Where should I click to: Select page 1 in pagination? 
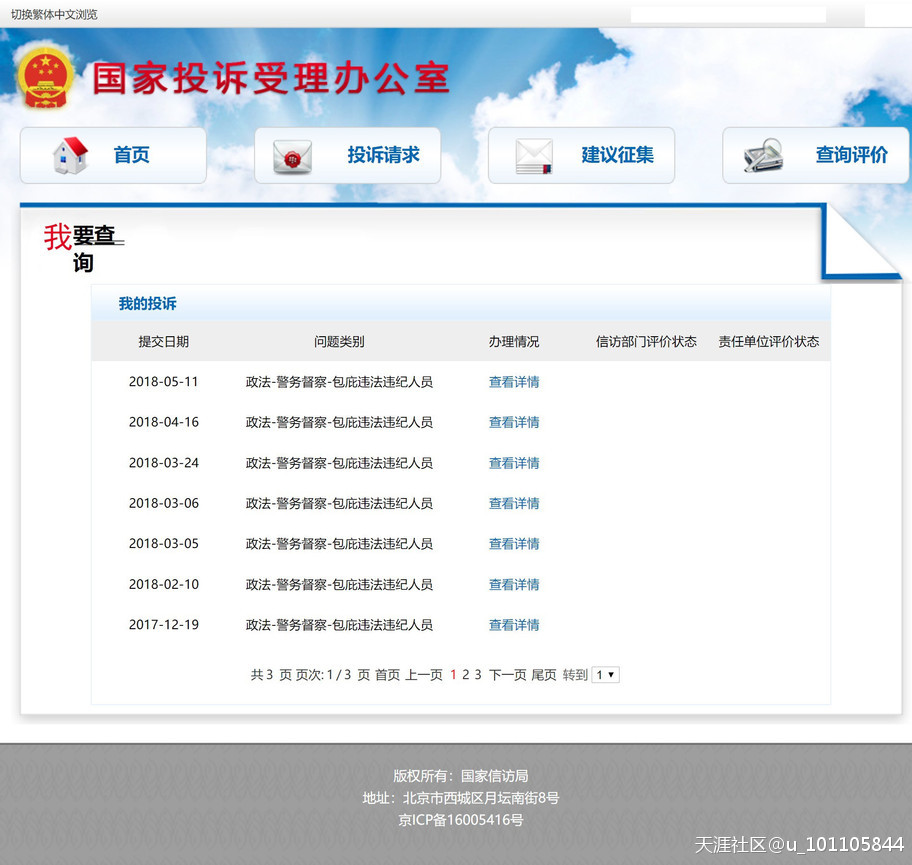coord(453,674)
